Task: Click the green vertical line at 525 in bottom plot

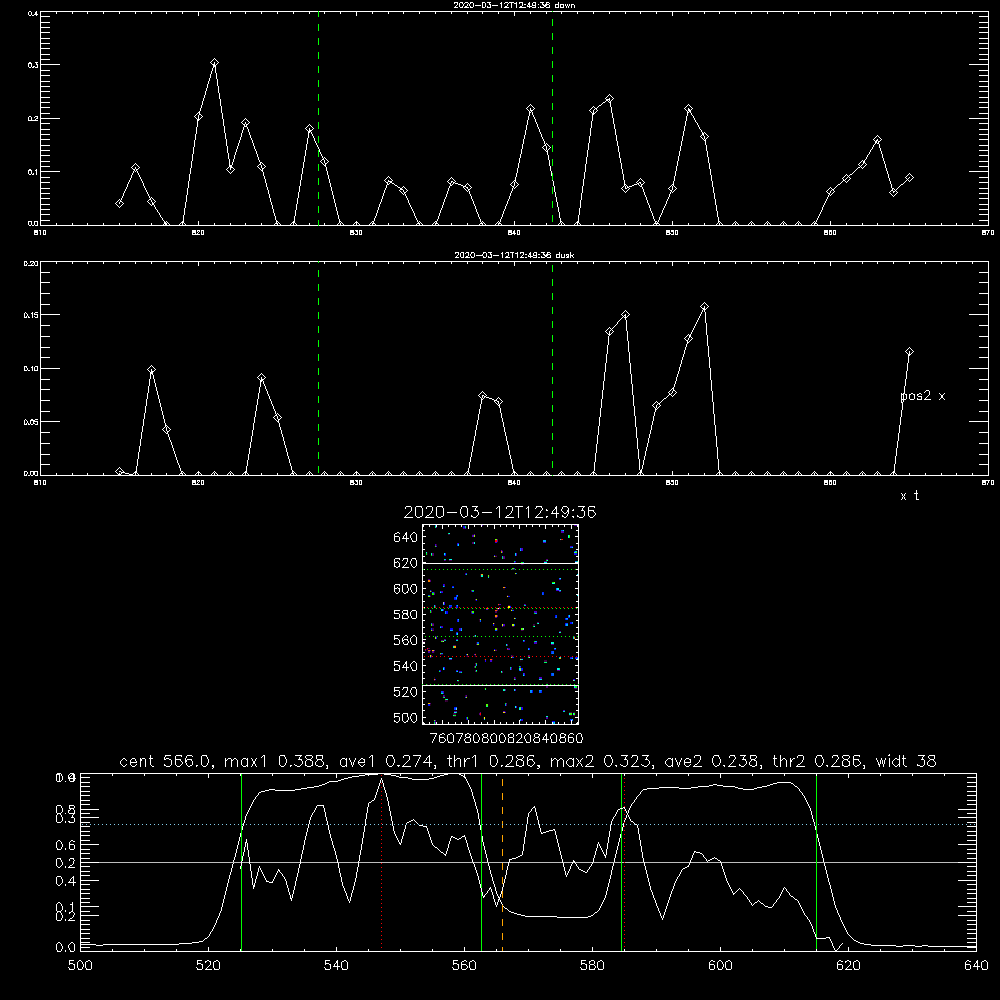Action: click(241, 861)
